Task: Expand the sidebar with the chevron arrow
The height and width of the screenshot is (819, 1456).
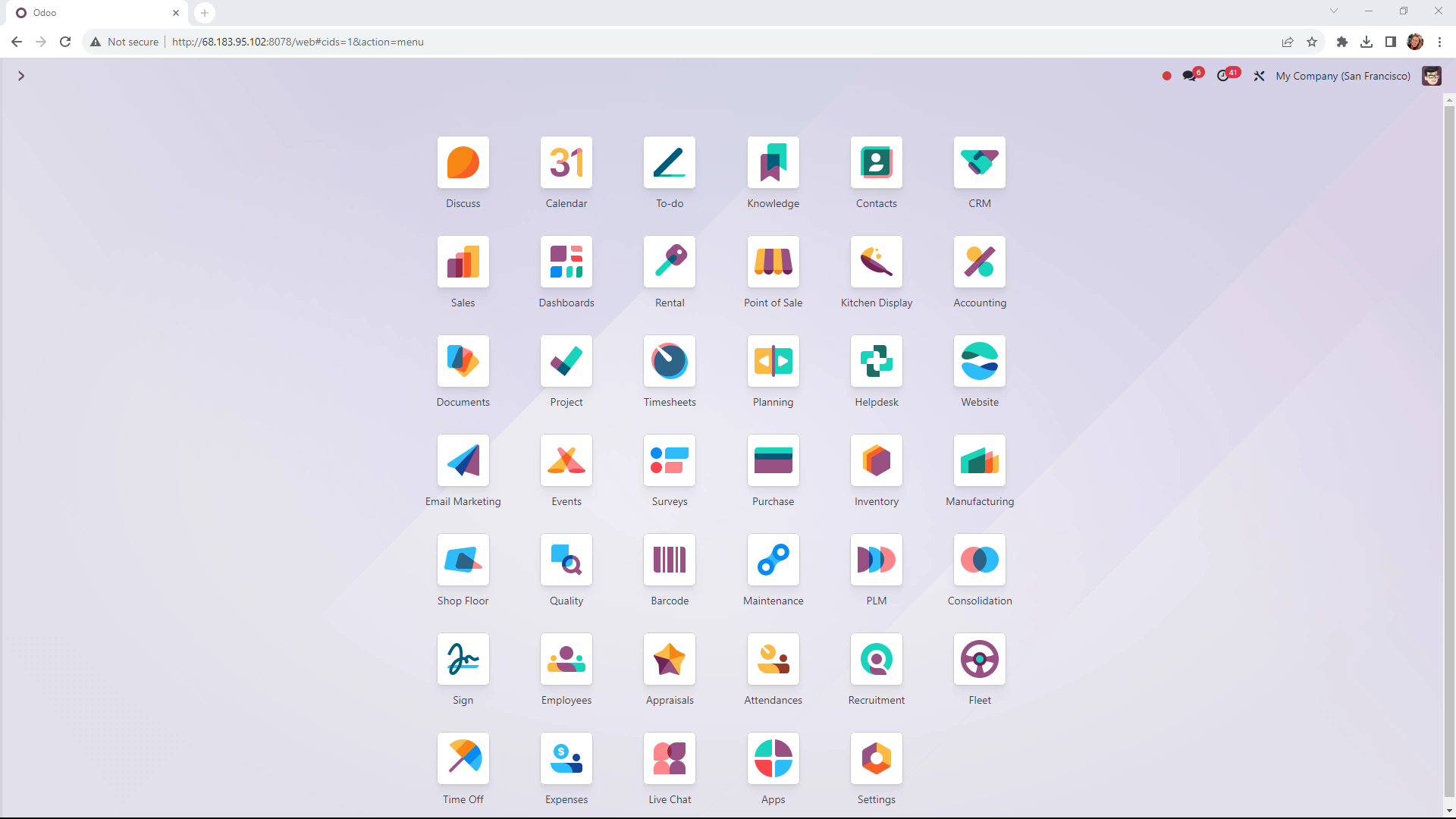Action: pos(21,76)
